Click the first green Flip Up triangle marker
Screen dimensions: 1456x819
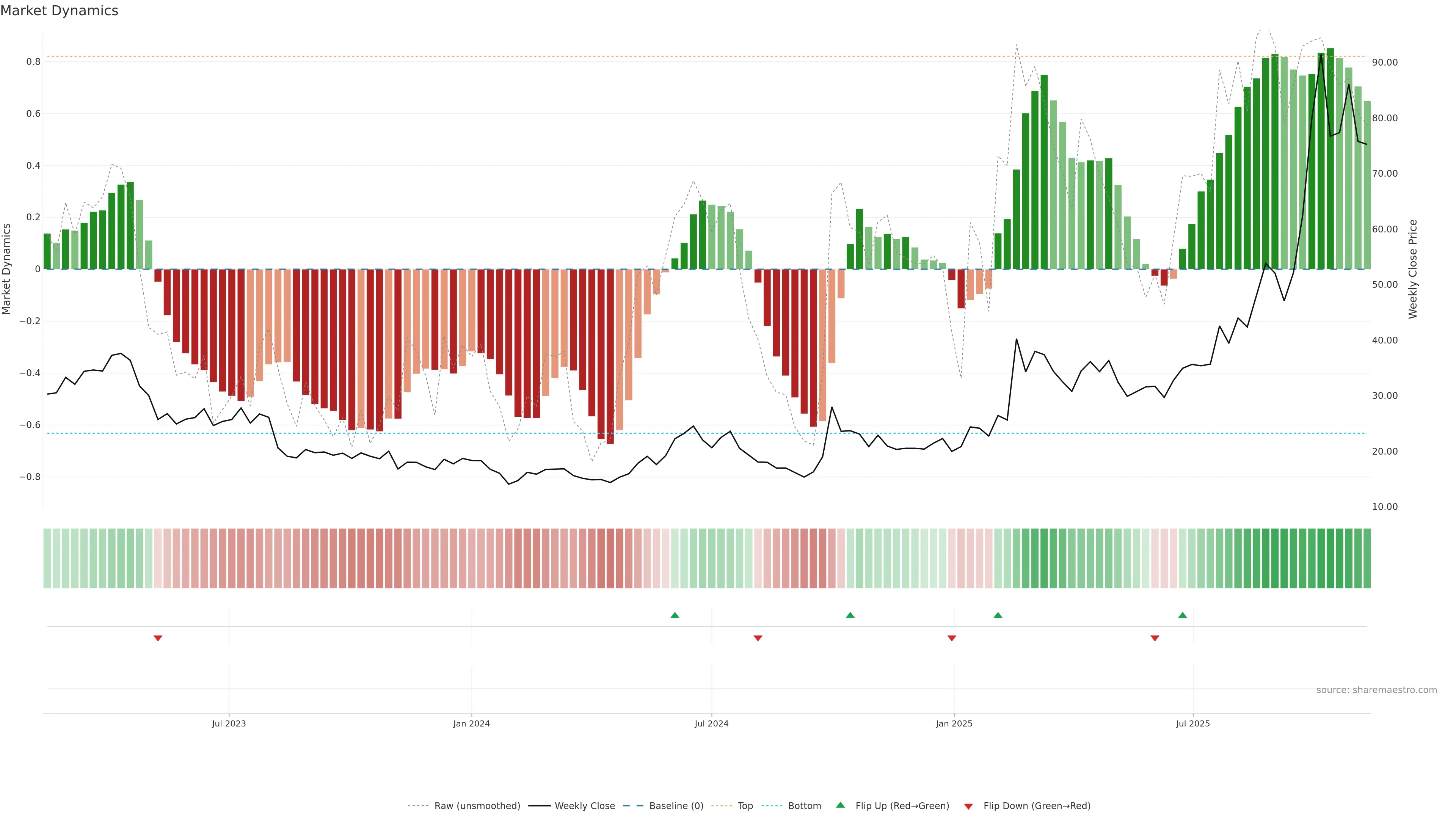pyautogui.click(x=674, y=615)
